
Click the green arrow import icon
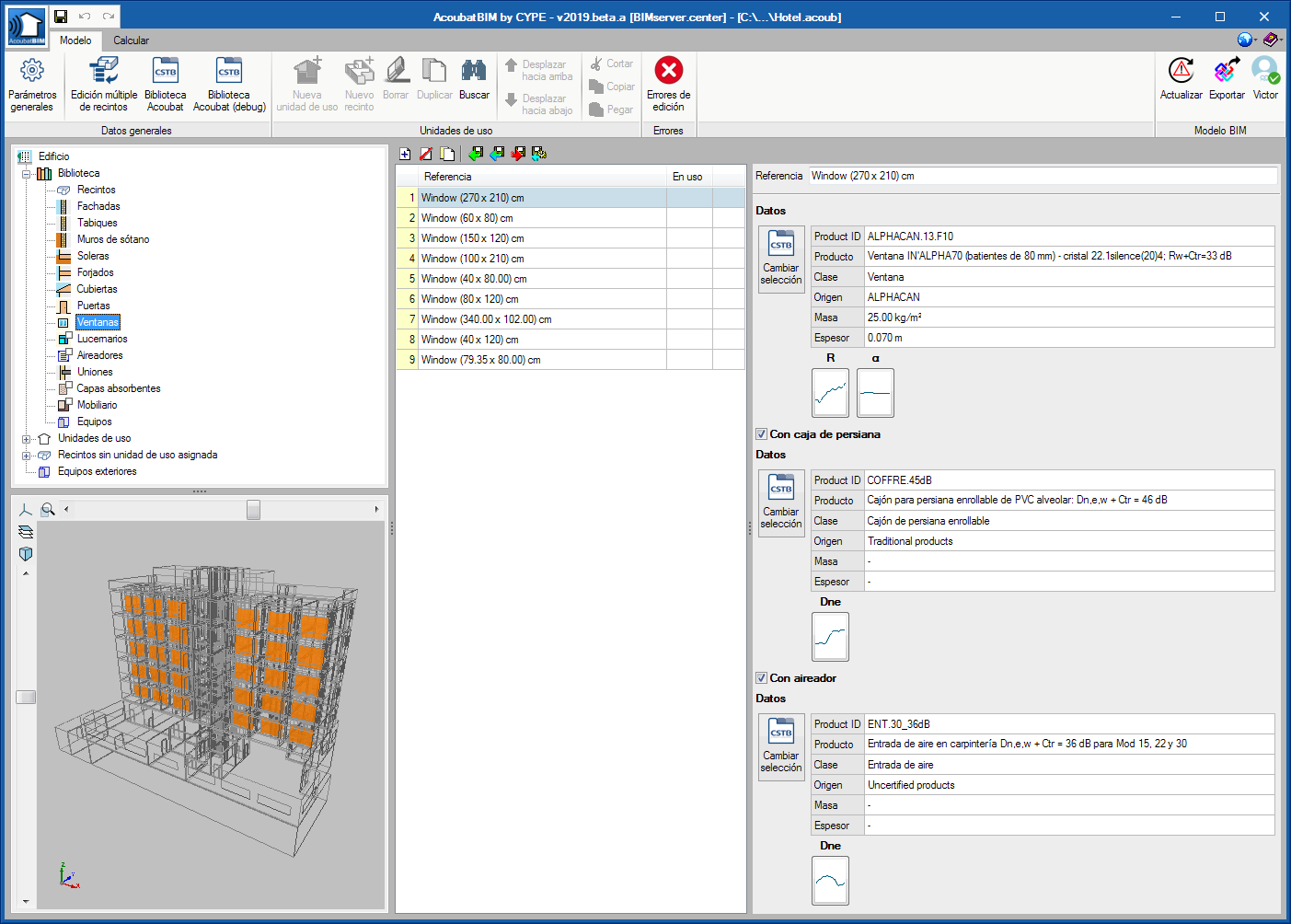pyautogui.click(x=476, y=154)
